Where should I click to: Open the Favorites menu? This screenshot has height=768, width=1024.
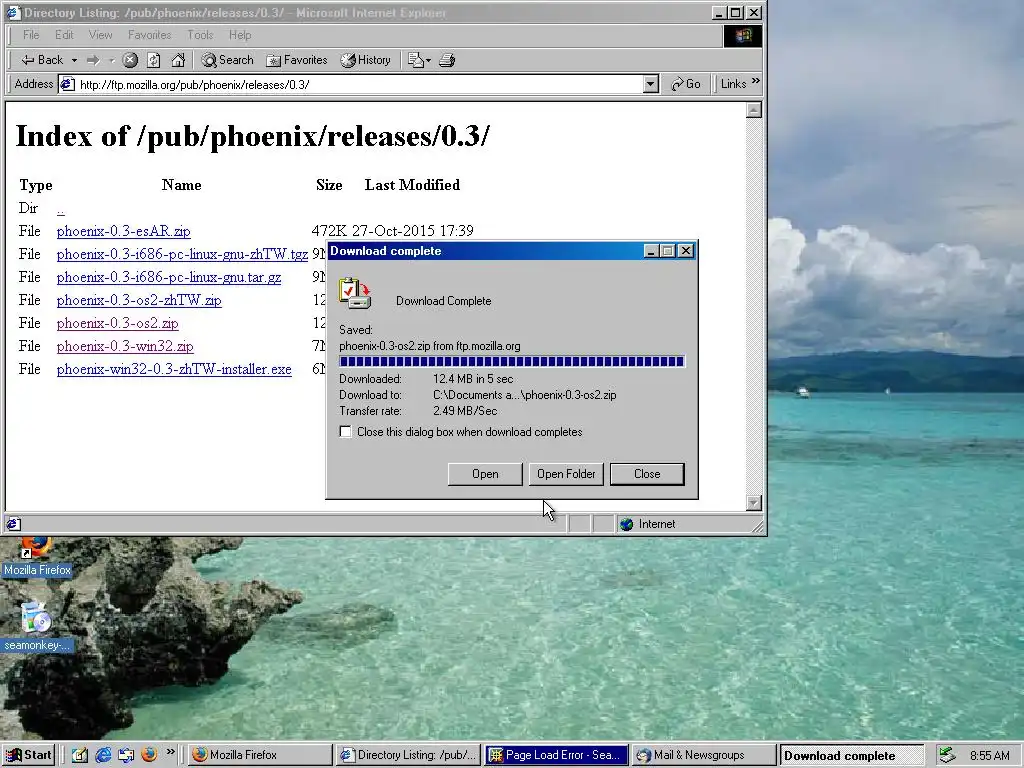(x=150, y=35)
